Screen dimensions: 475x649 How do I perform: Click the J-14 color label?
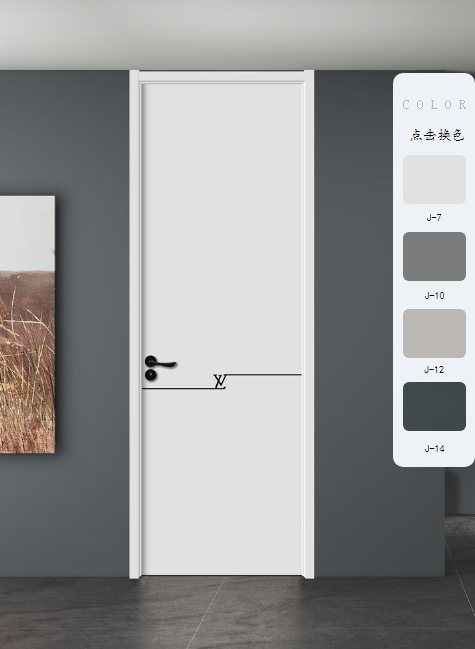[434, 448]
